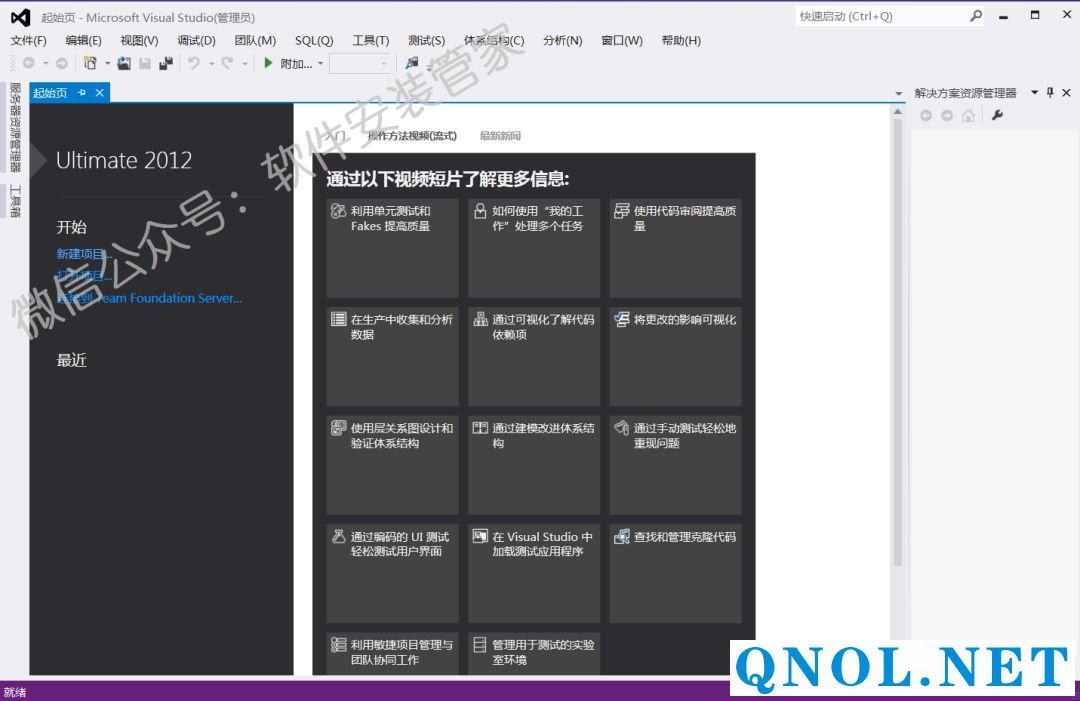The width and height of the screenshot is (1080, 701).
Task: Click the Quick Launch magnifier icon
Action: (x=976, y=16)
